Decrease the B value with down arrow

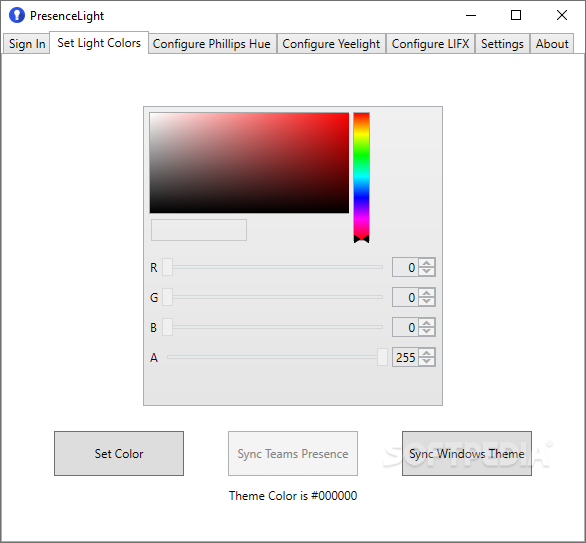[426, 331]
